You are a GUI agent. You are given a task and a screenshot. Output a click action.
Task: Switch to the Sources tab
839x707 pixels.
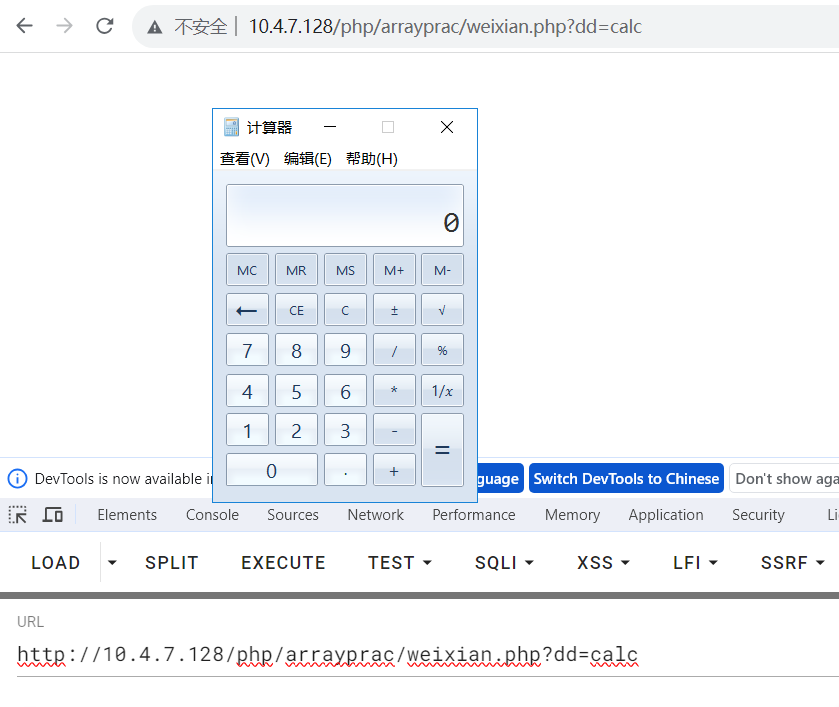click(x=293, y=515)
